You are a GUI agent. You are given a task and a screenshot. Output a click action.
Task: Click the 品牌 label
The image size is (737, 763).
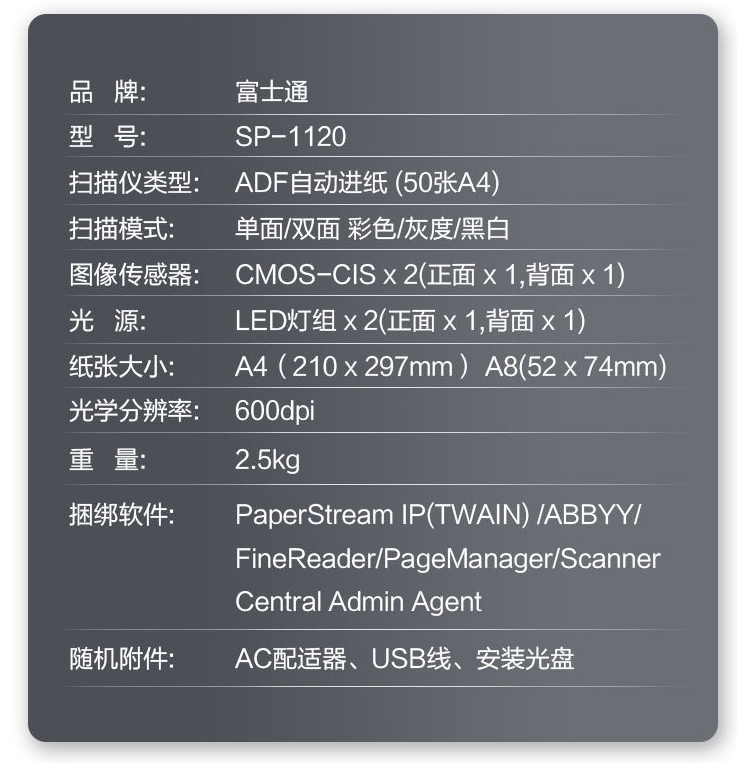click(108, 92)
